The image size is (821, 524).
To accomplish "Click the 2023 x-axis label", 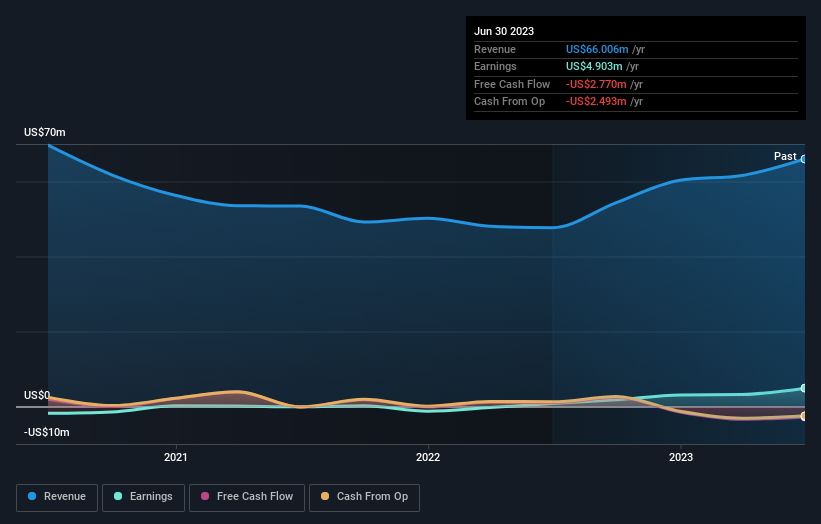I will (x=681, y=457).
